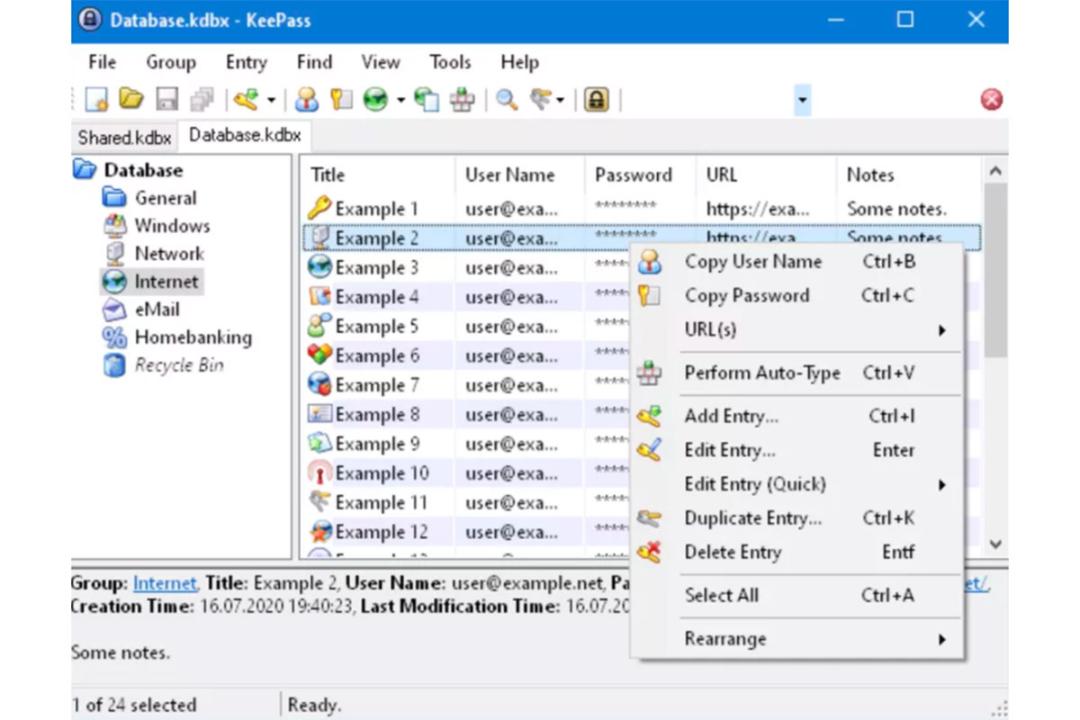Select the Homebanking group
Viewport: 1080px width, 720px height.
194,337
